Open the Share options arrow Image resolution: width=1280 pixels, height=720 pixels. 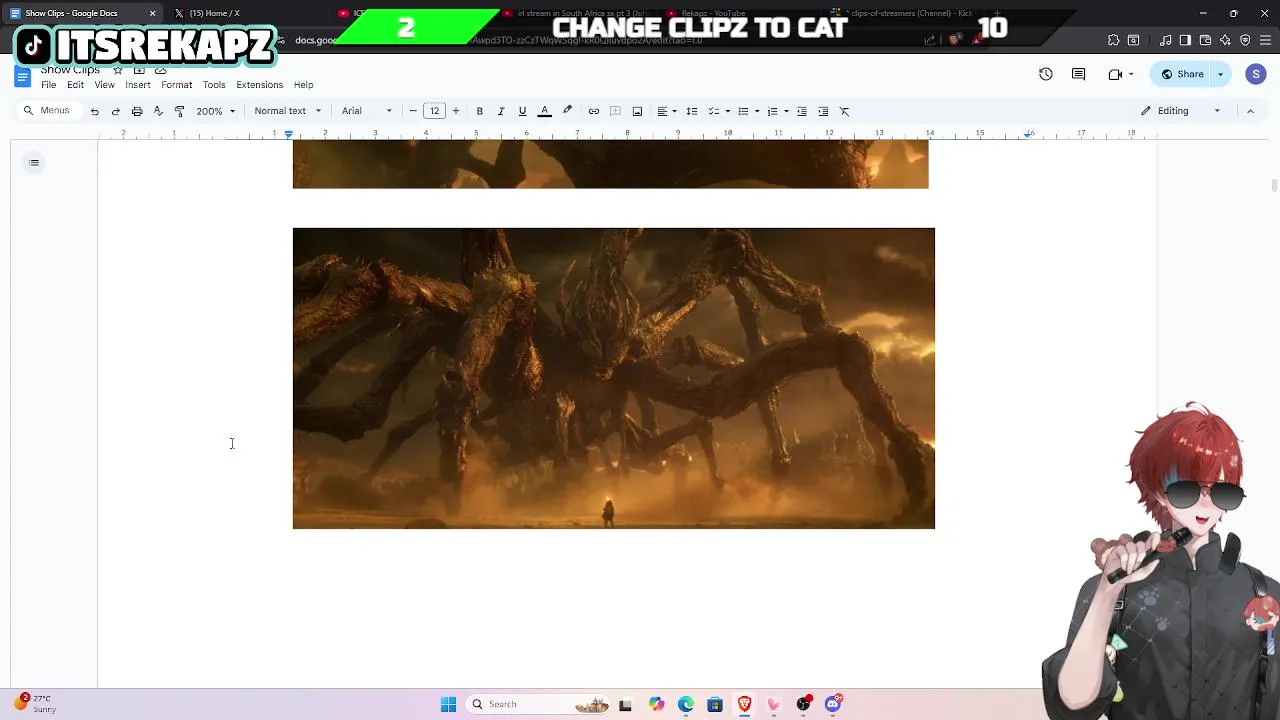click(x=1220, y=74)
